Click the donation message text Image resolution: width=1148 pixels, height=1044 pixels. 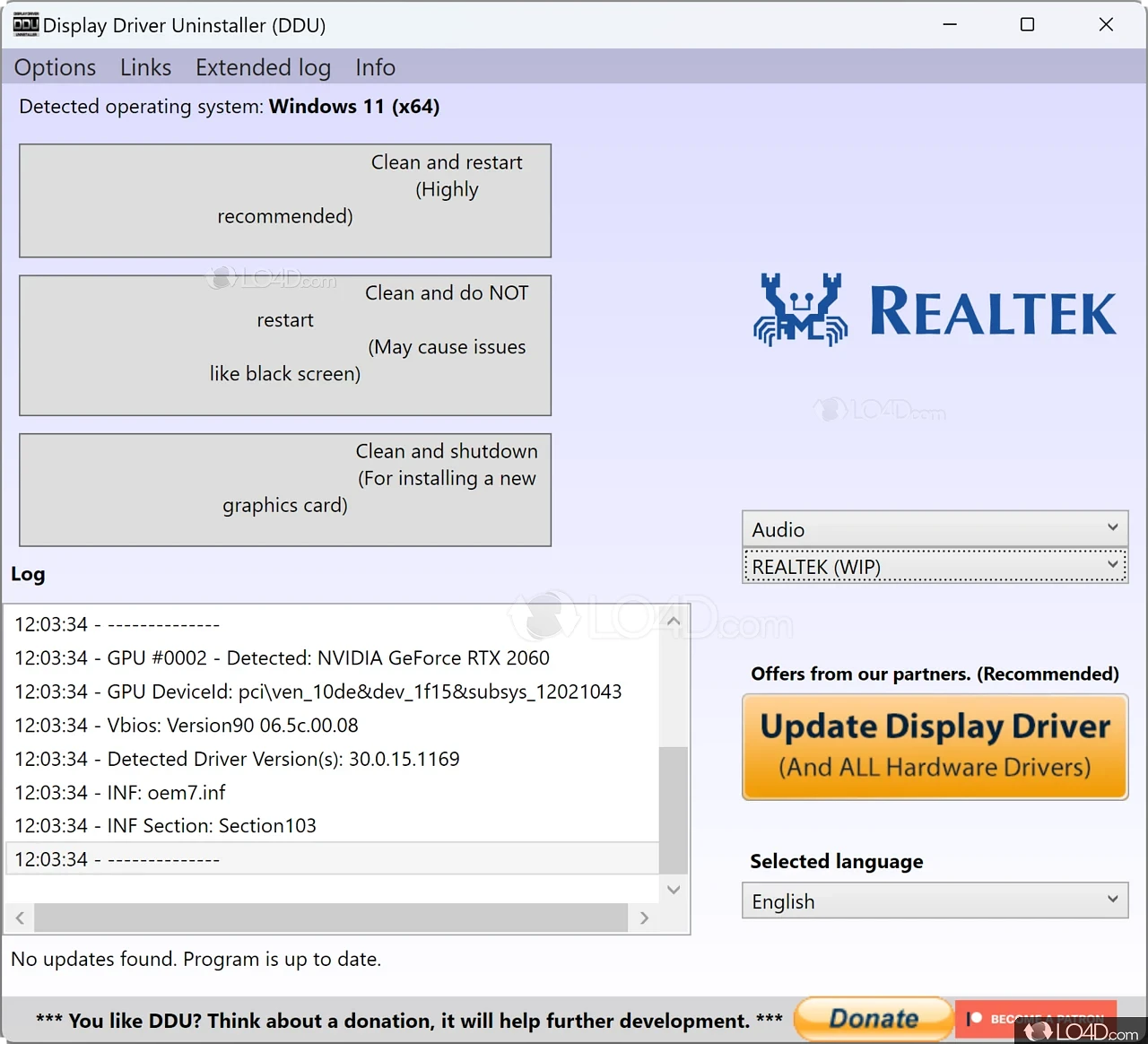click(409, 1021)
